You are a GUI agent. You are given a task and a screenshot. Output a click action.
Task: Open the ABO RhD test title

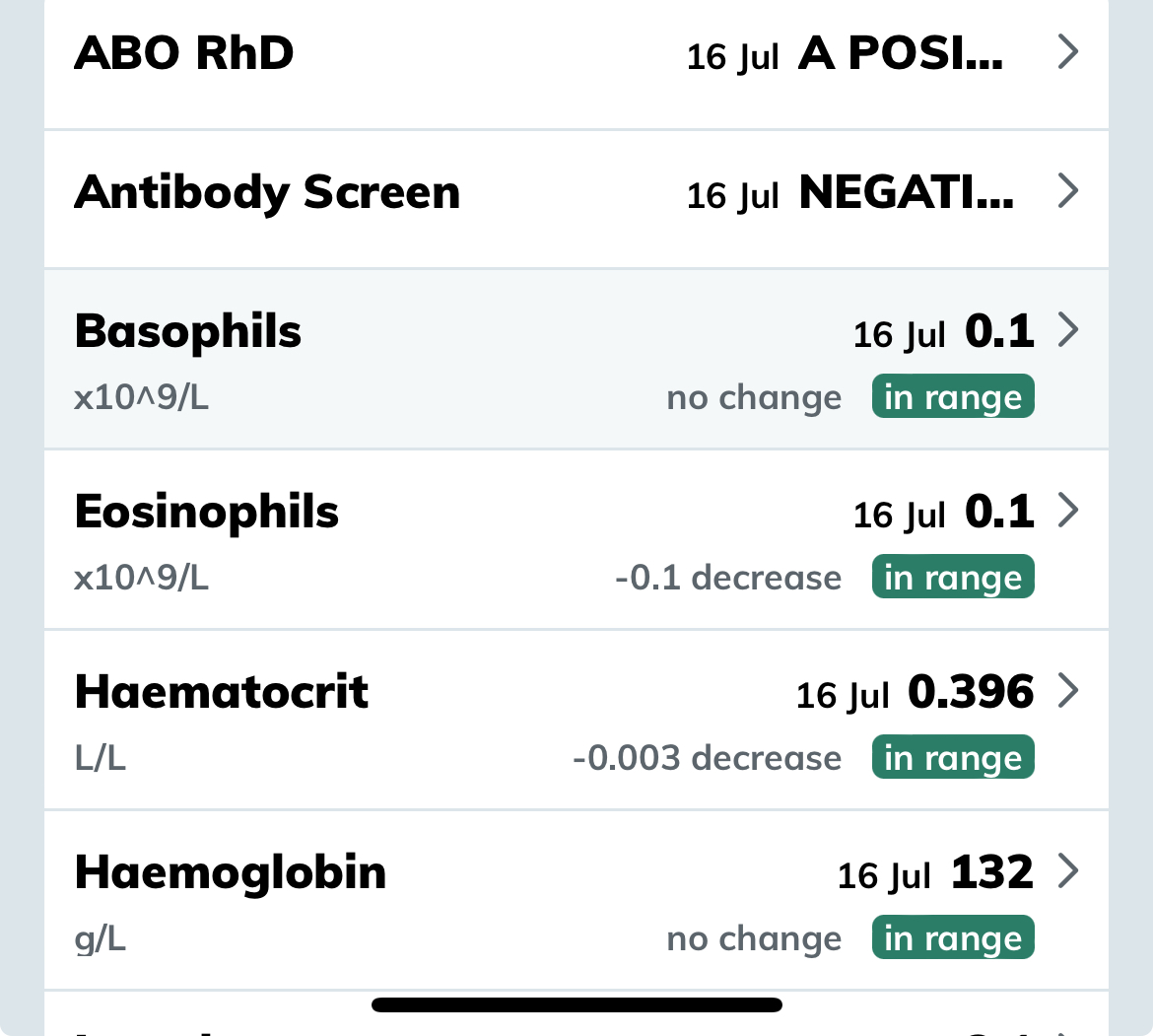[x=184, y=52]
